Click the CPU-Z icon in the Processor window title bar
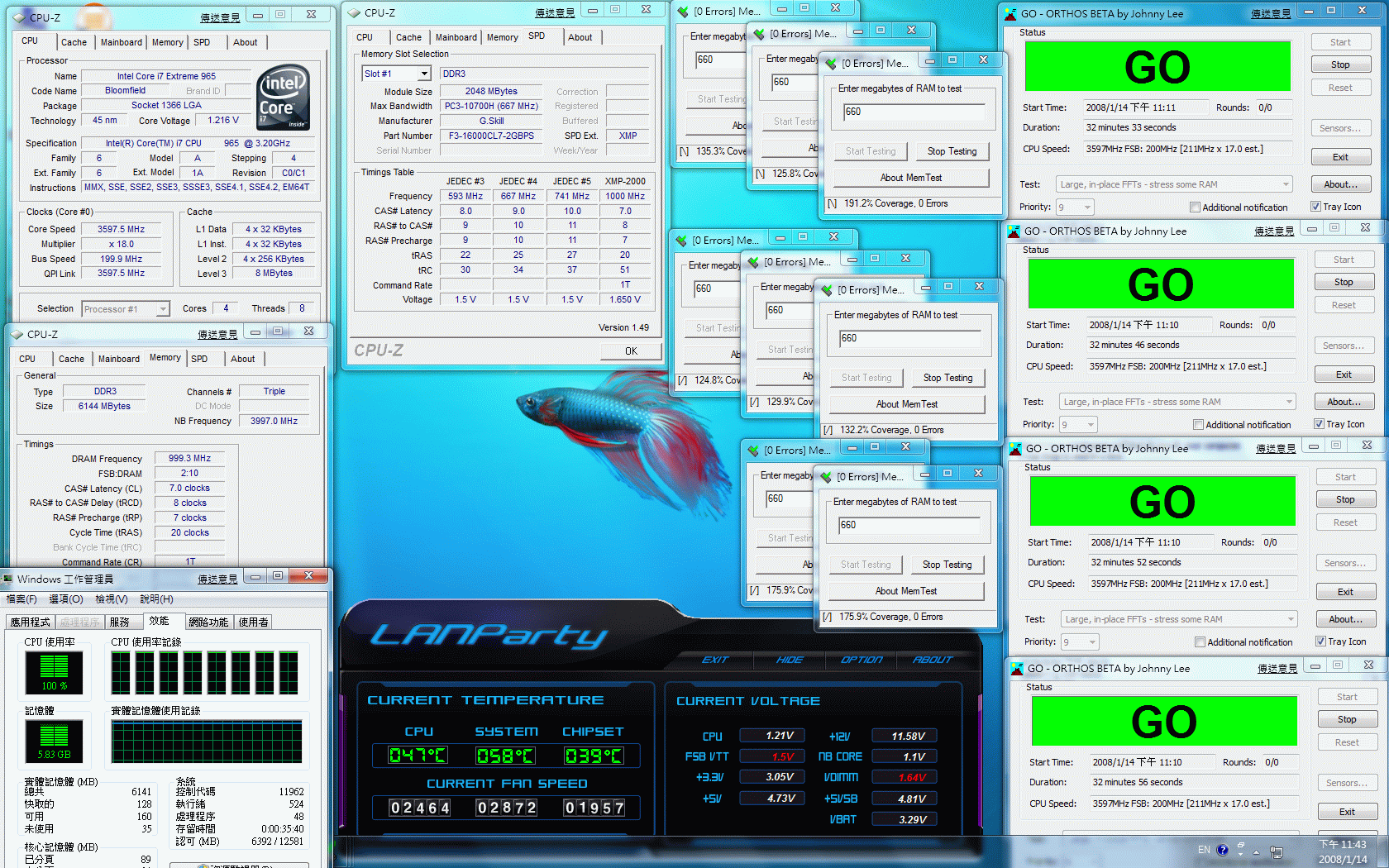This screenshot has height=868, width=1389. coord(20,17)
